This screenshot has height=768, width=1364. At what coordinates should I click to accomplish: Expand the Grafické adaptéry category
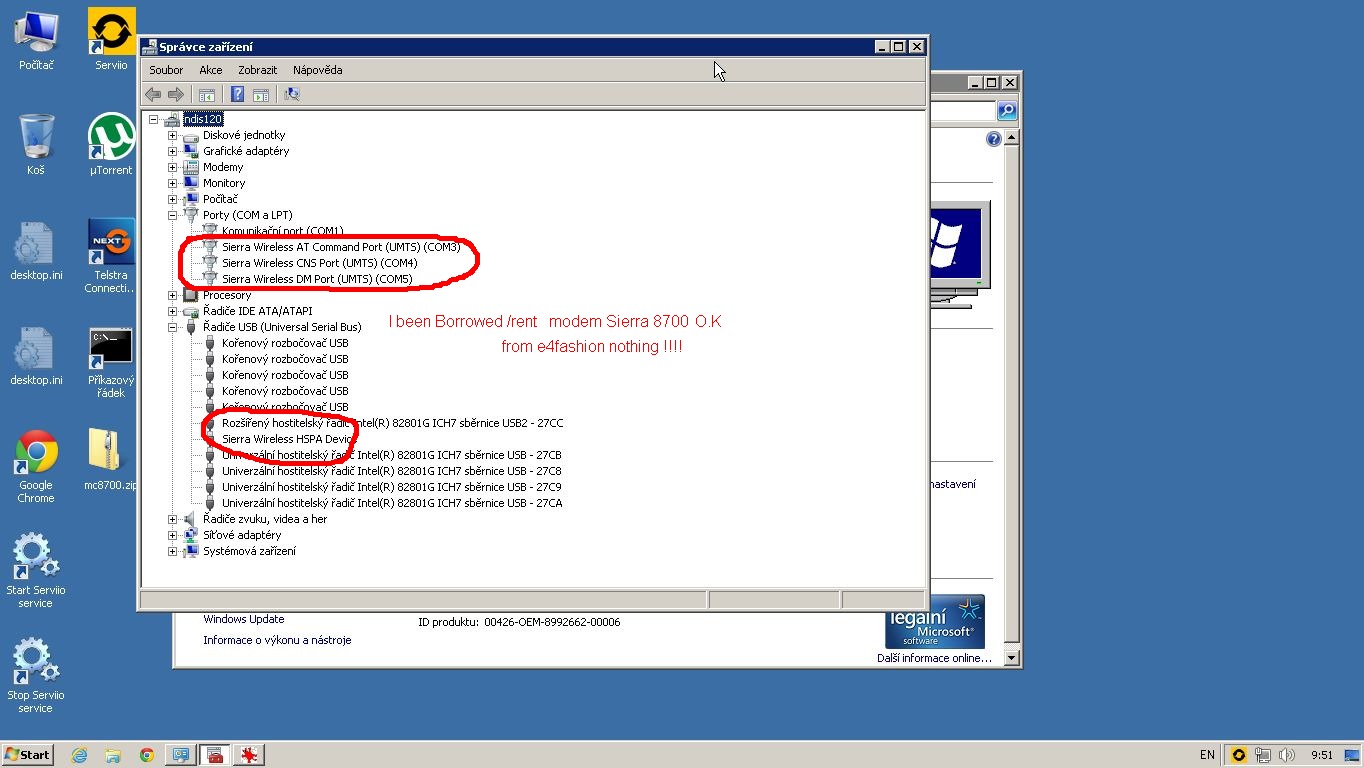click(172, 151)
